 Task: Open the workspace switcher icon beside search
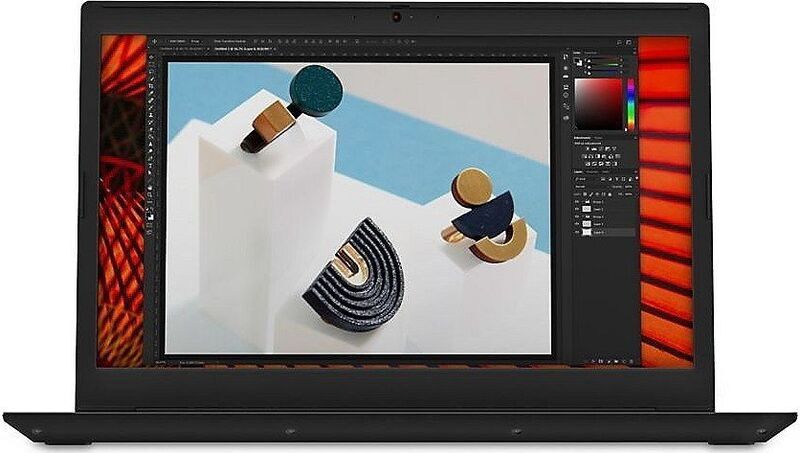pos(629,42)
